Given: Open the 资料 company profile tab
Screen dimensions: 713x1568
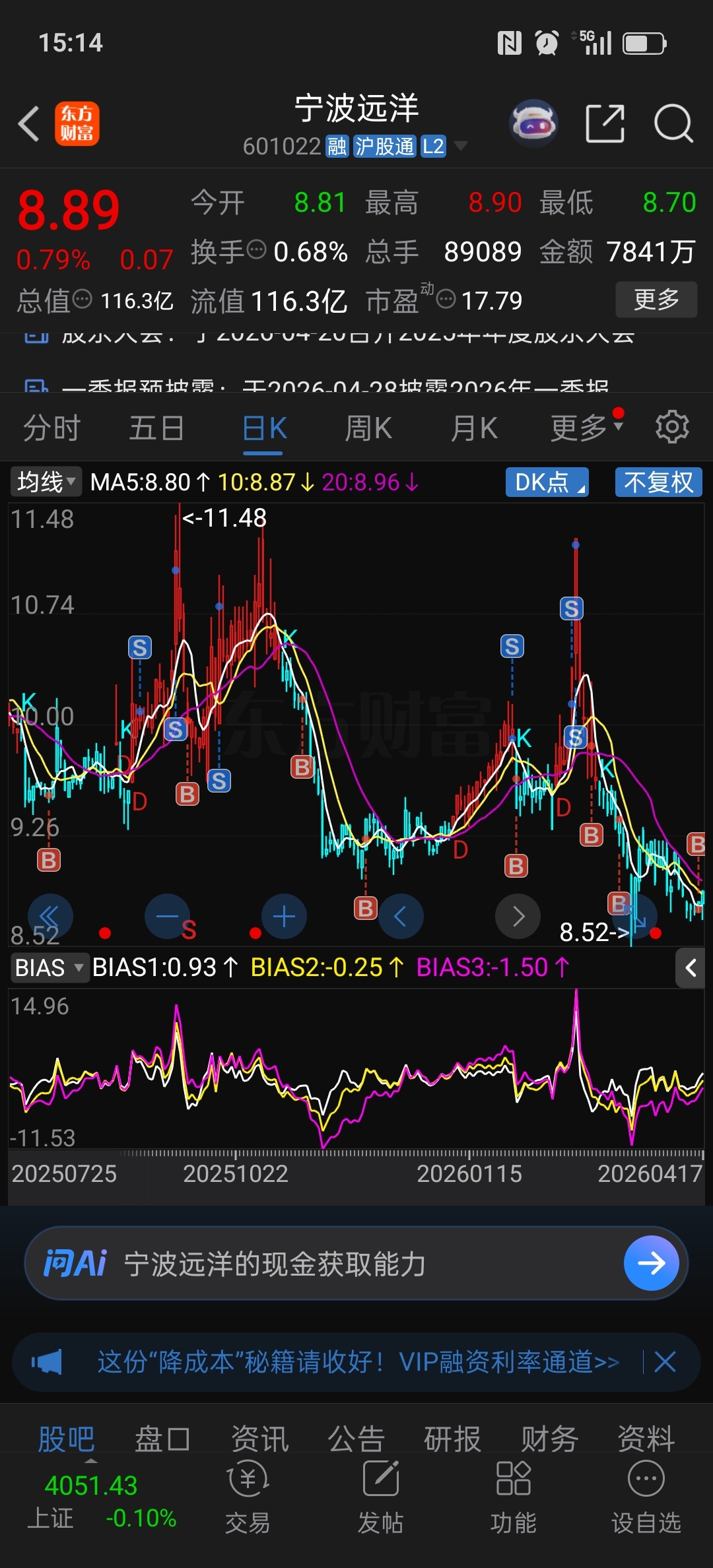Looking at the screenshot, I should pyautogui.click(x=646, y=1439).
